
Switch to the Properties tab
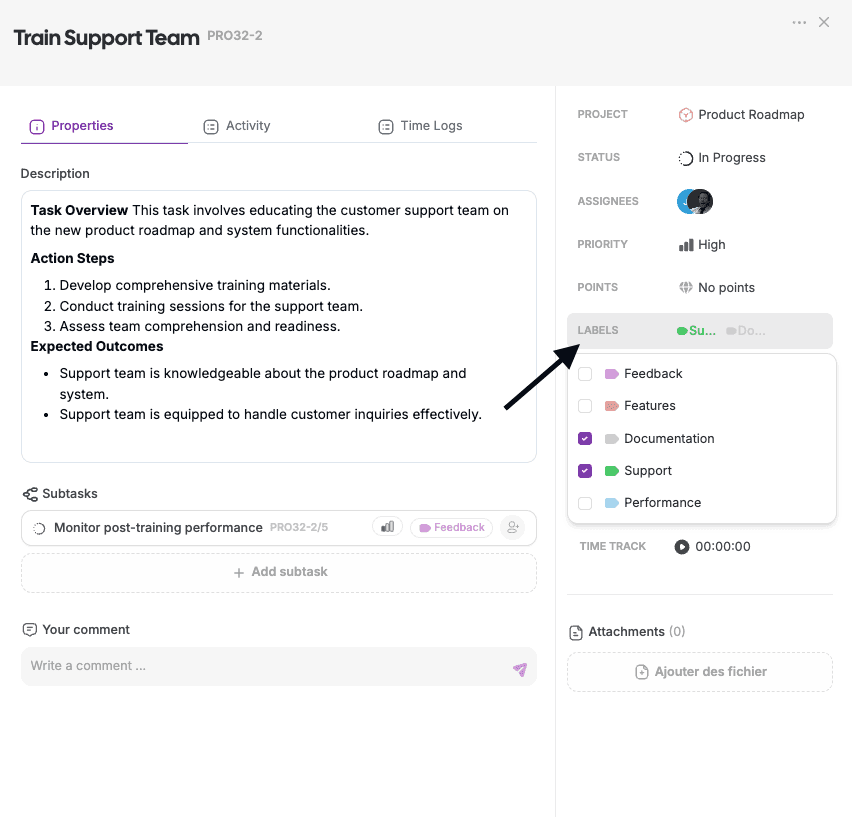click(x=71, y=126)
